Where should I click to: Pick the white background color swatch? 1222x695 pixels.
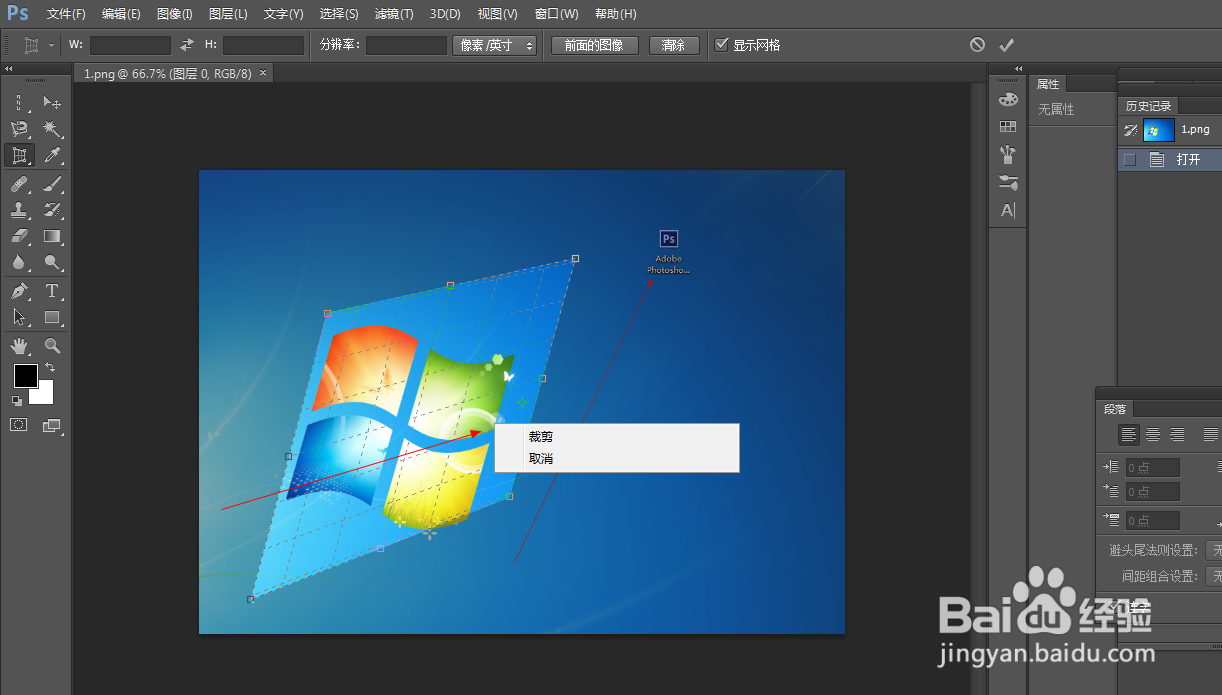[x=45, y=396]
